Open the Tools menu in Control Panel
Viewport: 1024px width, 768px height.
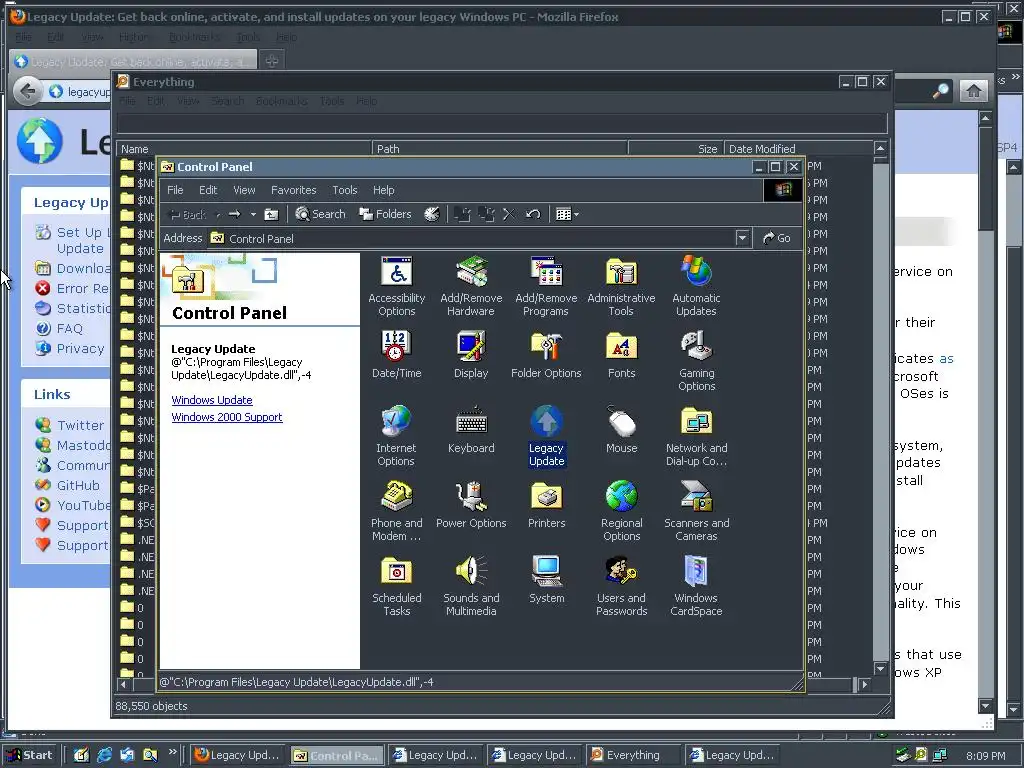click(344, 190)
